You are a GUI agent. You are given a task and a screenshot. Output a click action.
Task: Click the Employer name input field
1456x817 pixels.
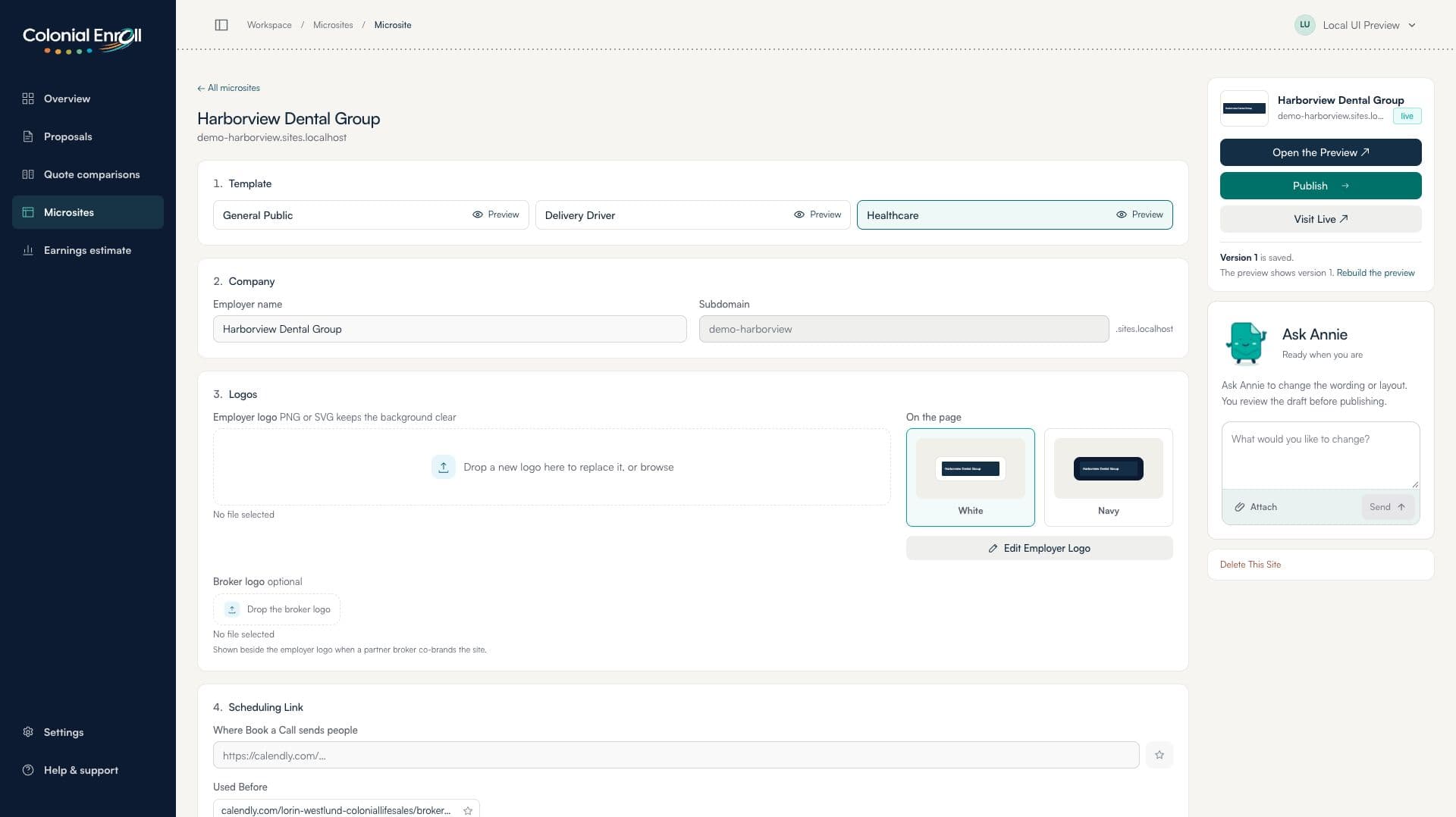point(450,329)
